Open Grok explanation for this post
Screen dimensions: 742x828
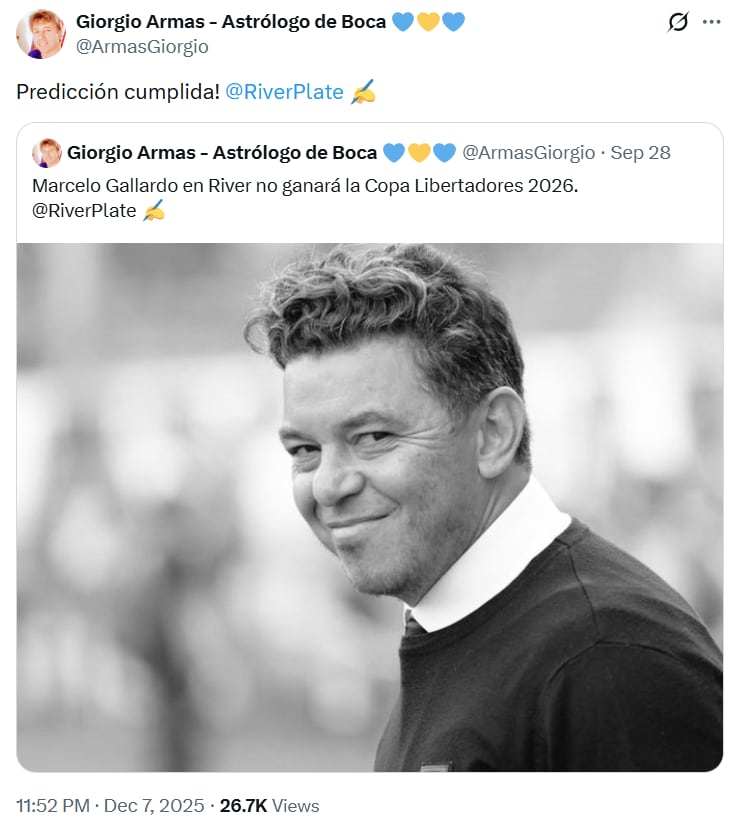[x=679, y=20]
